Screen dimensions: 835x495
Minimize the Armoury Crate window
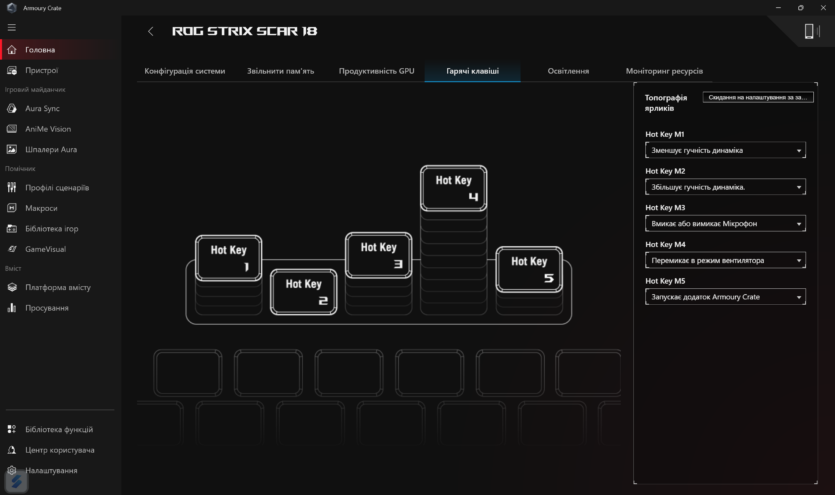coord(778,8)
